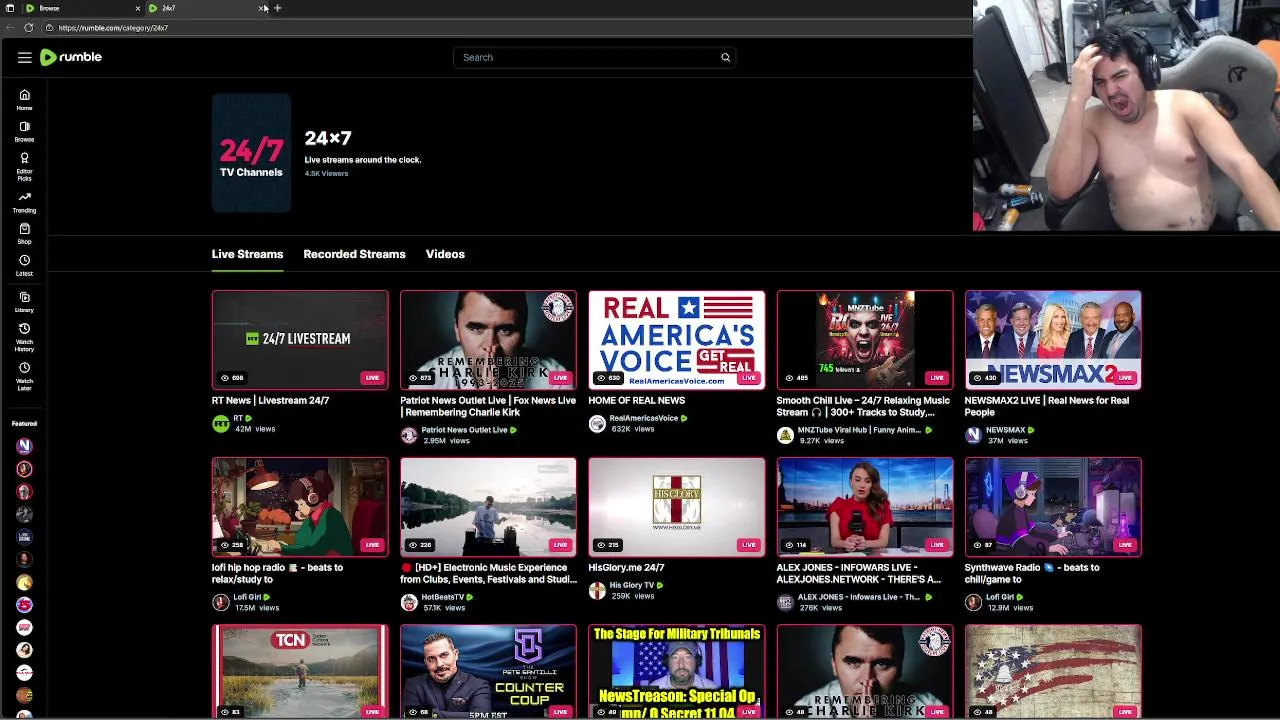
Task: Click HotBeatsTV channel avatar
Action: (409, 602)
